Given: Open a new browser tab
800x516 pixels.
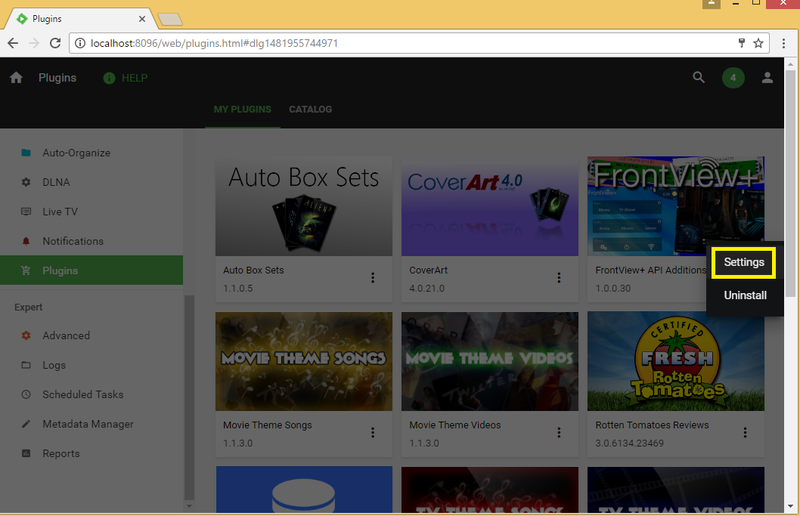Looking at the screenshot, I should coord(170,19).
